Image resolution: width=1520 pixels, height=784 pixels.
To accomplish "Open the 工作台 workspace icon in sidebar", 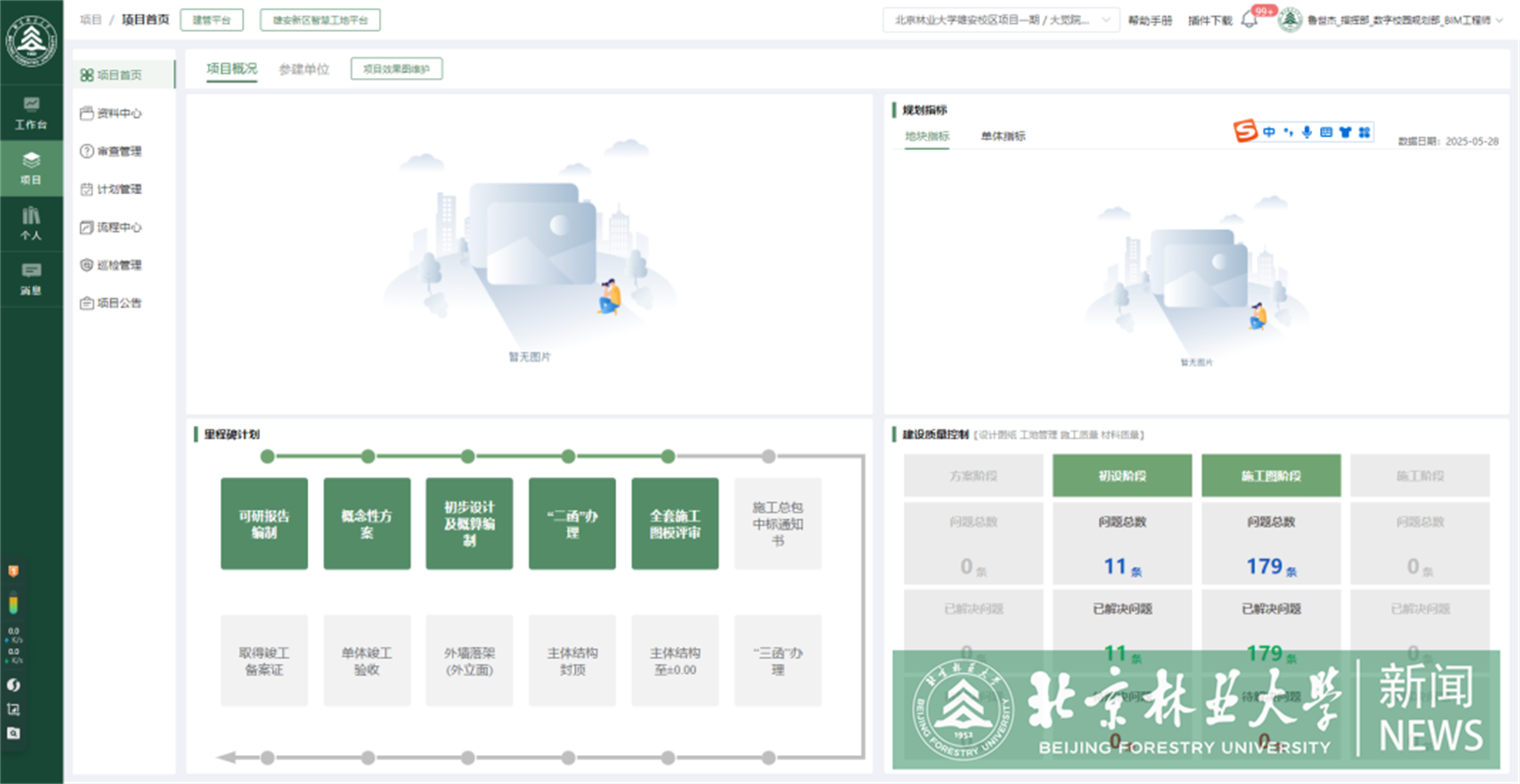I will pyautogui.click(x=31, y=113).
